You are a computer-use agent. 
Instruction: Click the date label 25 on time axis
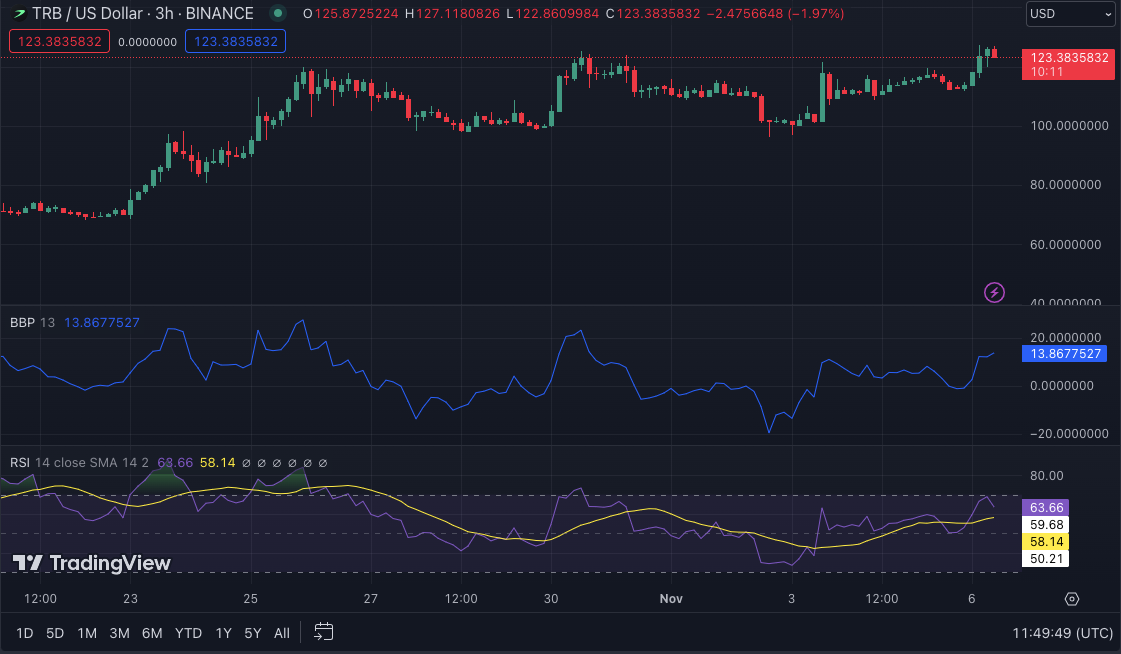point(250,599)
